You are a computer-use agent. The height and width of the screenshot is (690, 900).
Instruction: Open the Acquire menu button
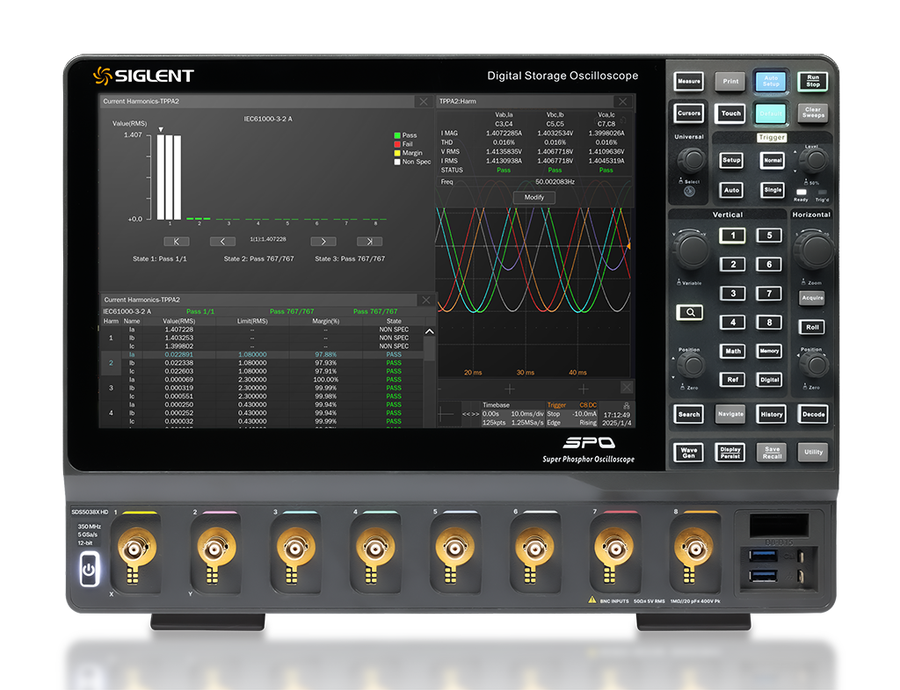812,298
